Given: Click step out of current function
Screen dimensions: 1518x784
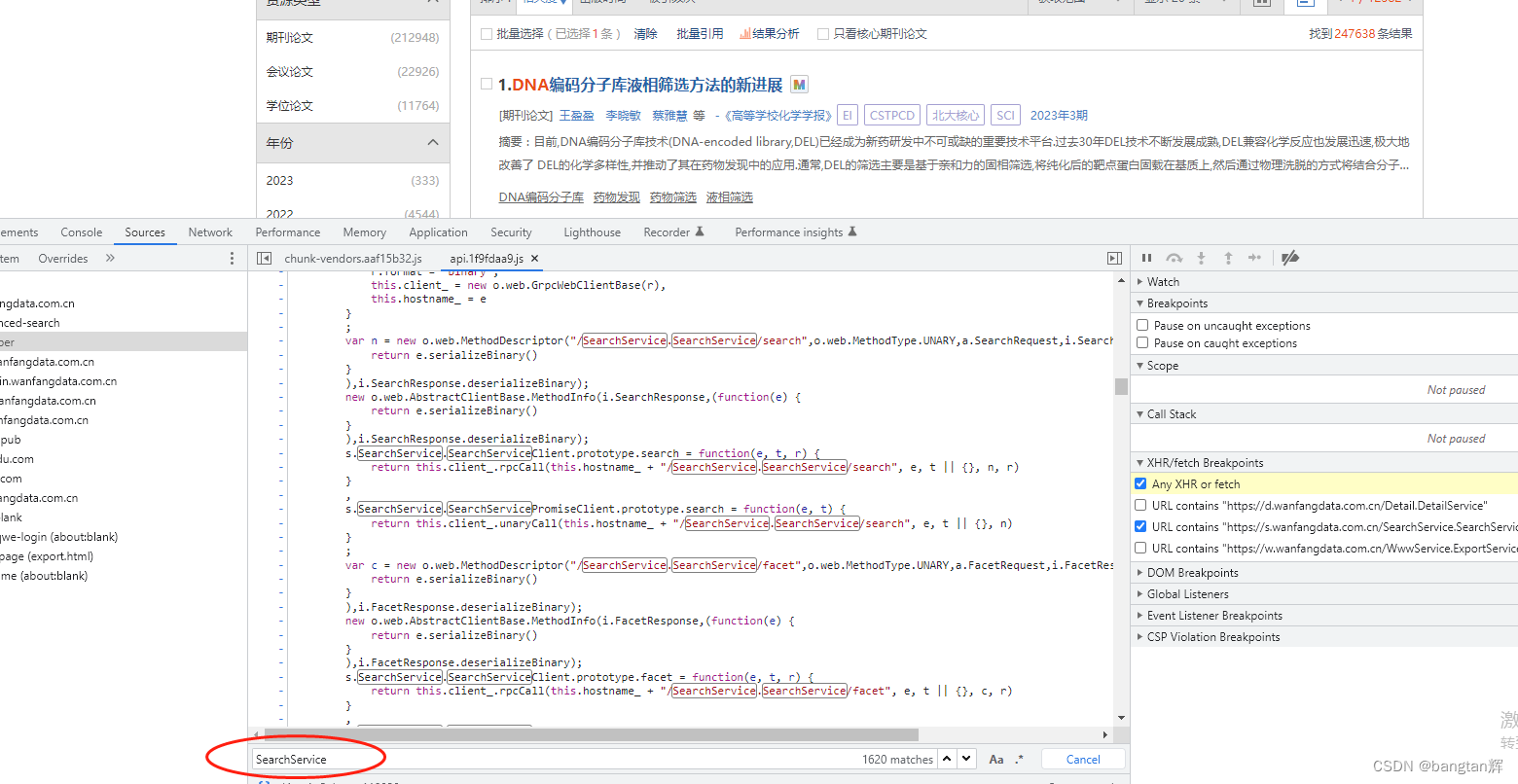Looking at the screenshot, I should coord(1228,258).
